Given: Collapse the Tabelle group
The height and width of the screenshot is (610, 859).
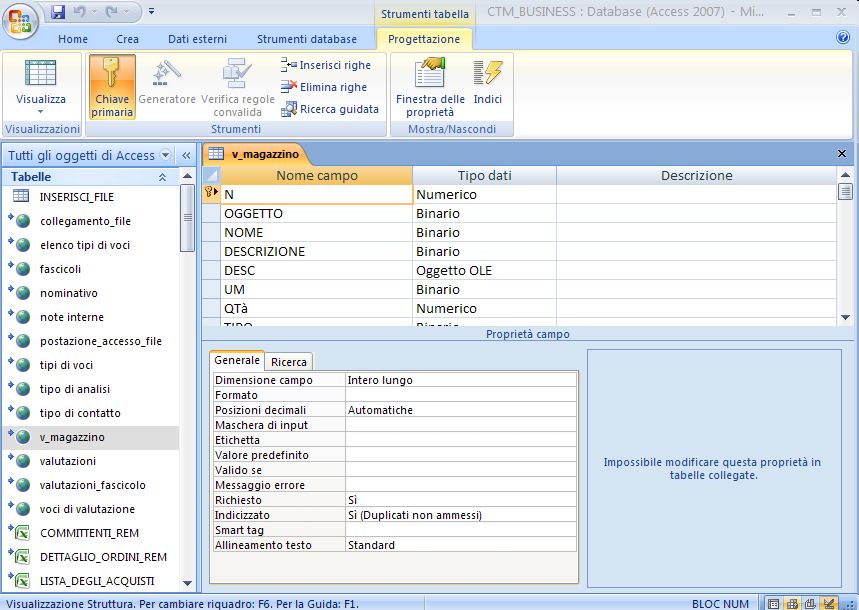Looking at the screenshot, I should pyautogui.click(x=162, y=177).
